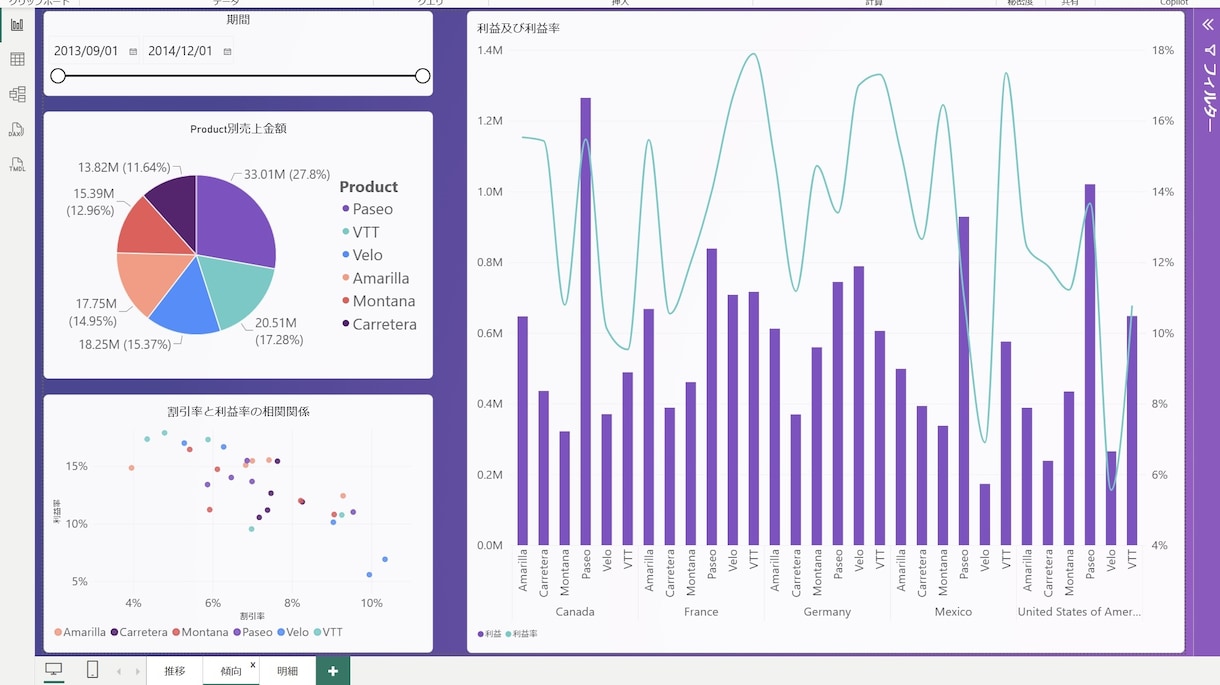Screen dimensions: 1220x685
Task: Switch to Report view in left sidebar
Action: coord(17,25)
